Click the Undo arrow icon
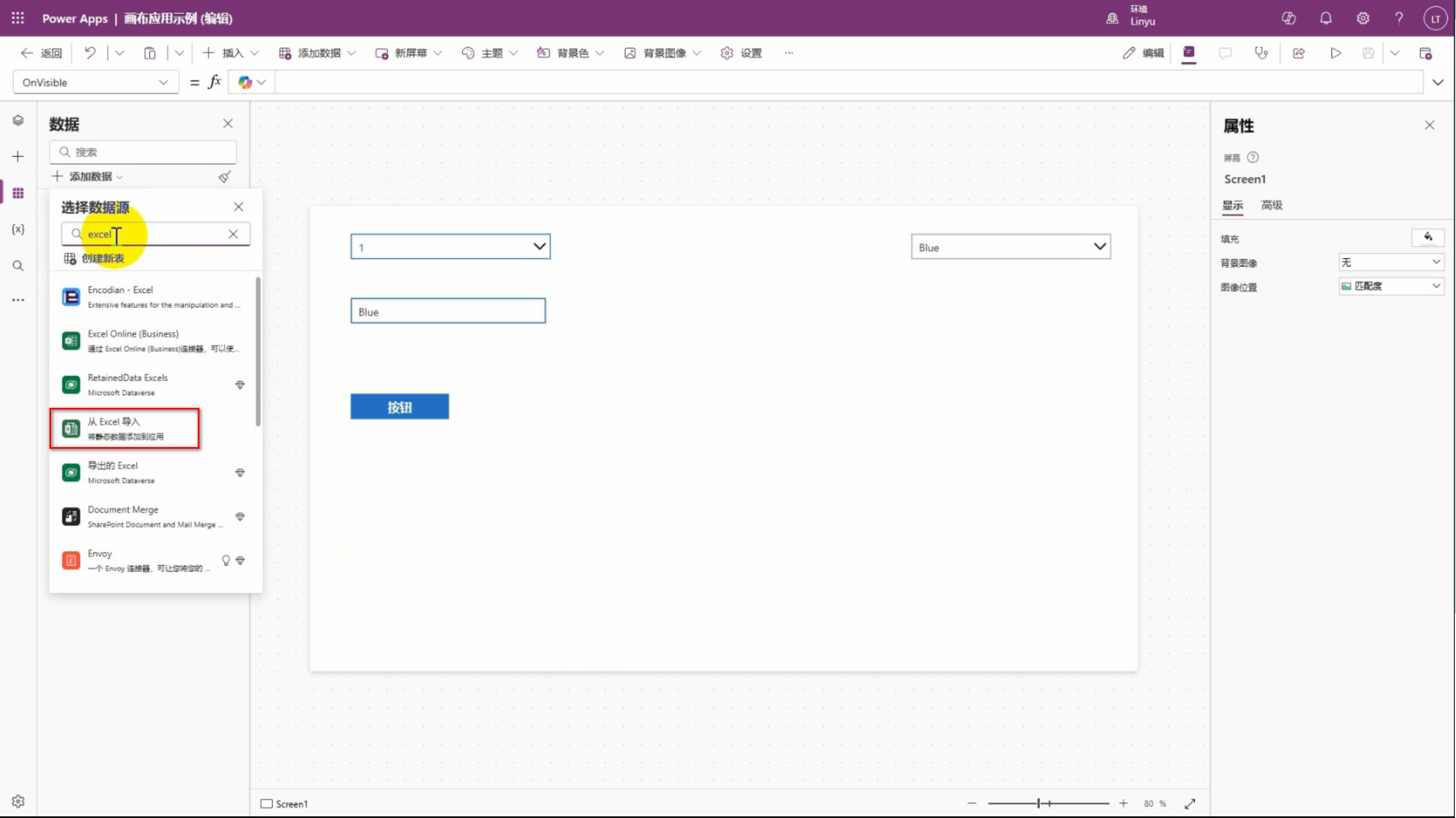This screenshot has height=818, width=1456. click(90, 53)
